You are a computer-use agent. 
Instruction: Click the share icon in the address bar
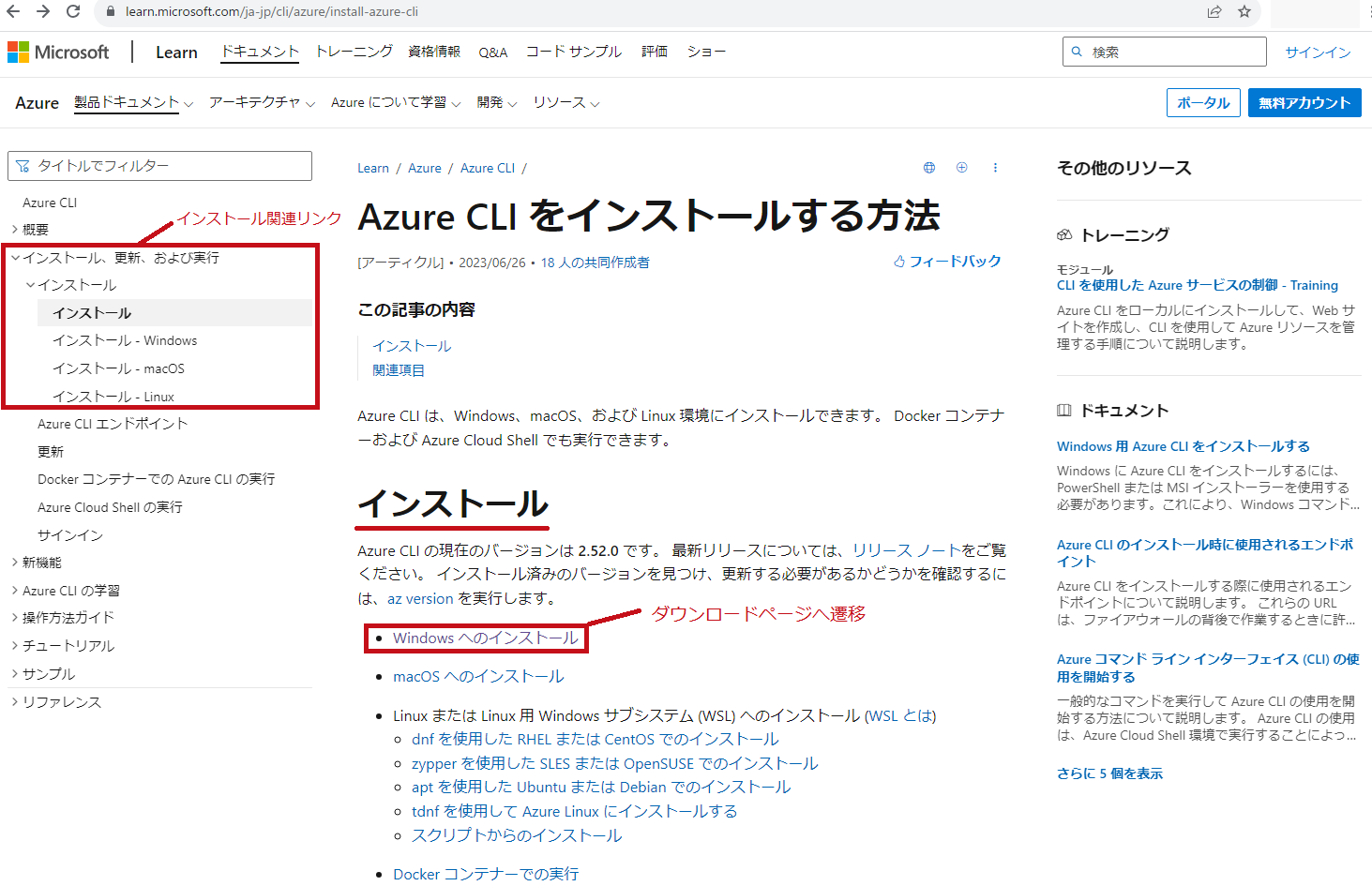(1214, 11)
